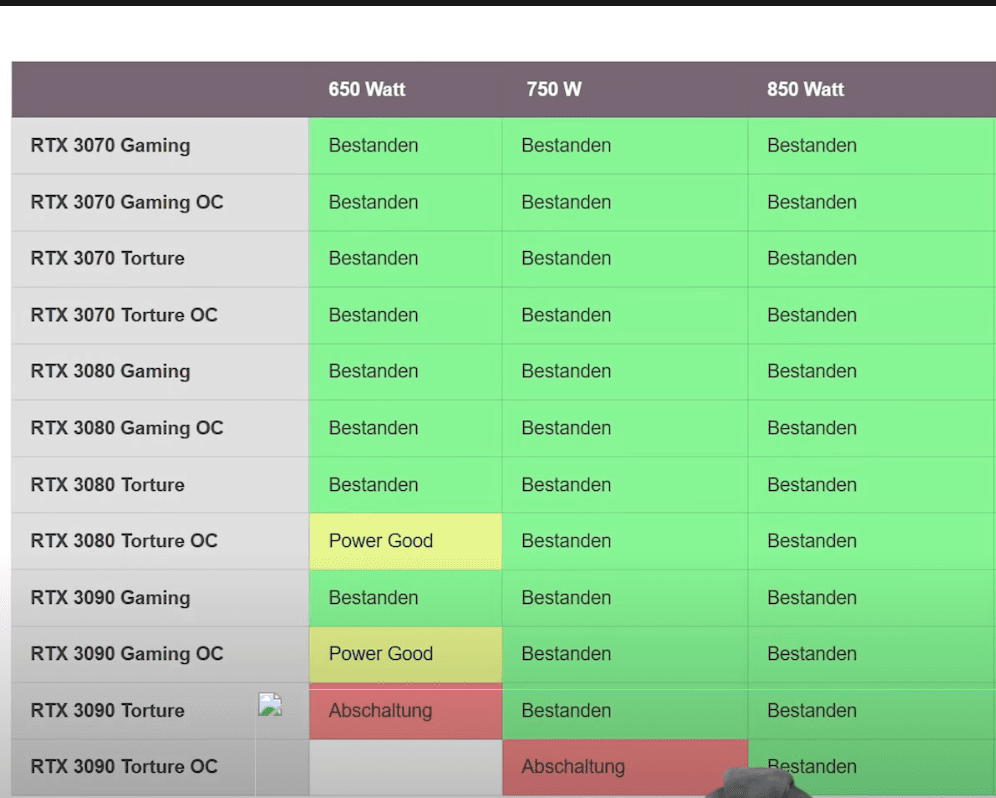Screen dimensions: 996x798
Task: Click RTX 3070 Torture 650 Watt Bestanden cell
Action: click(405, 259)
